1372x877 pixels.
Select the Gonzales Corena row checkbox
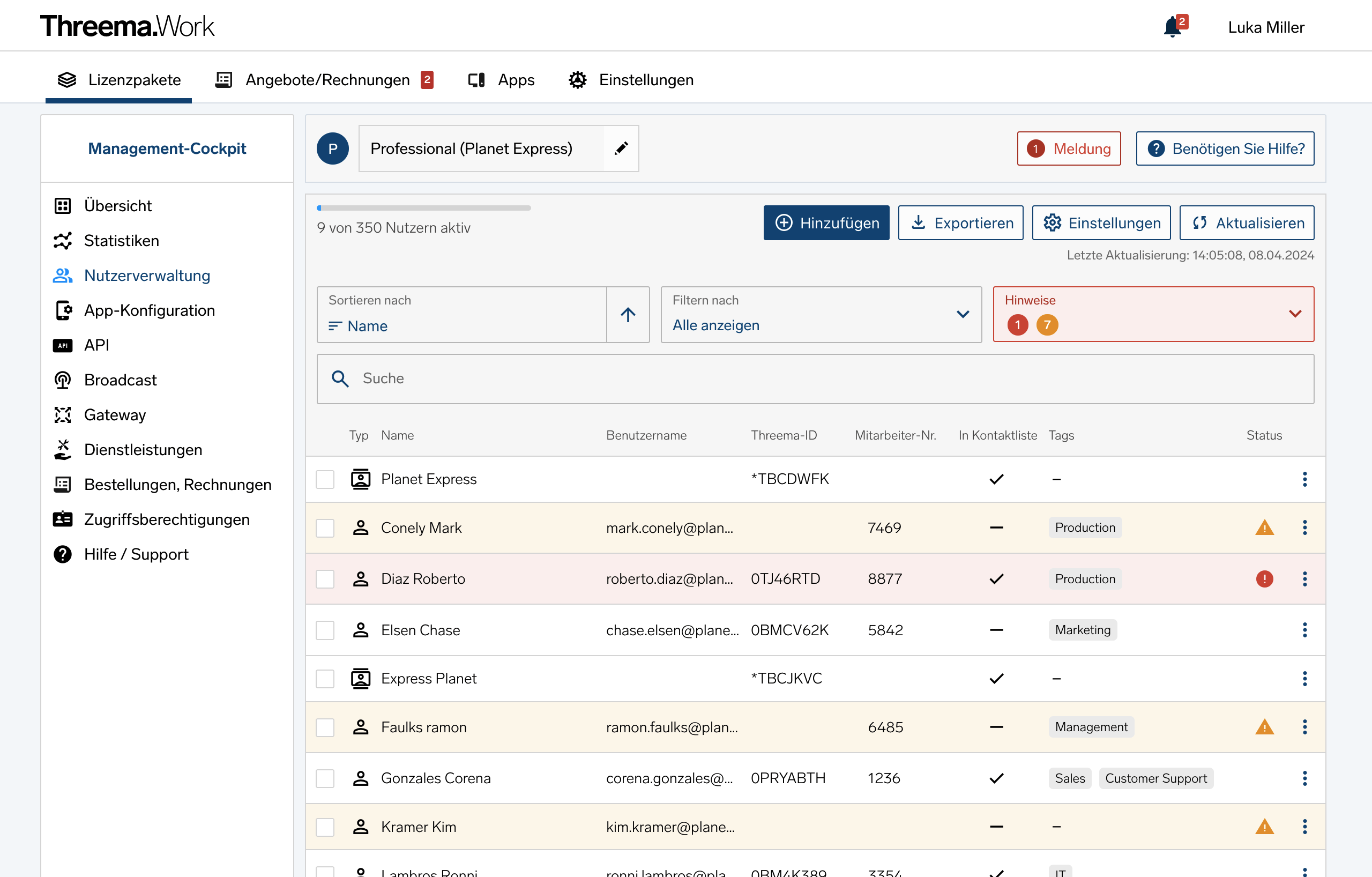325,778
